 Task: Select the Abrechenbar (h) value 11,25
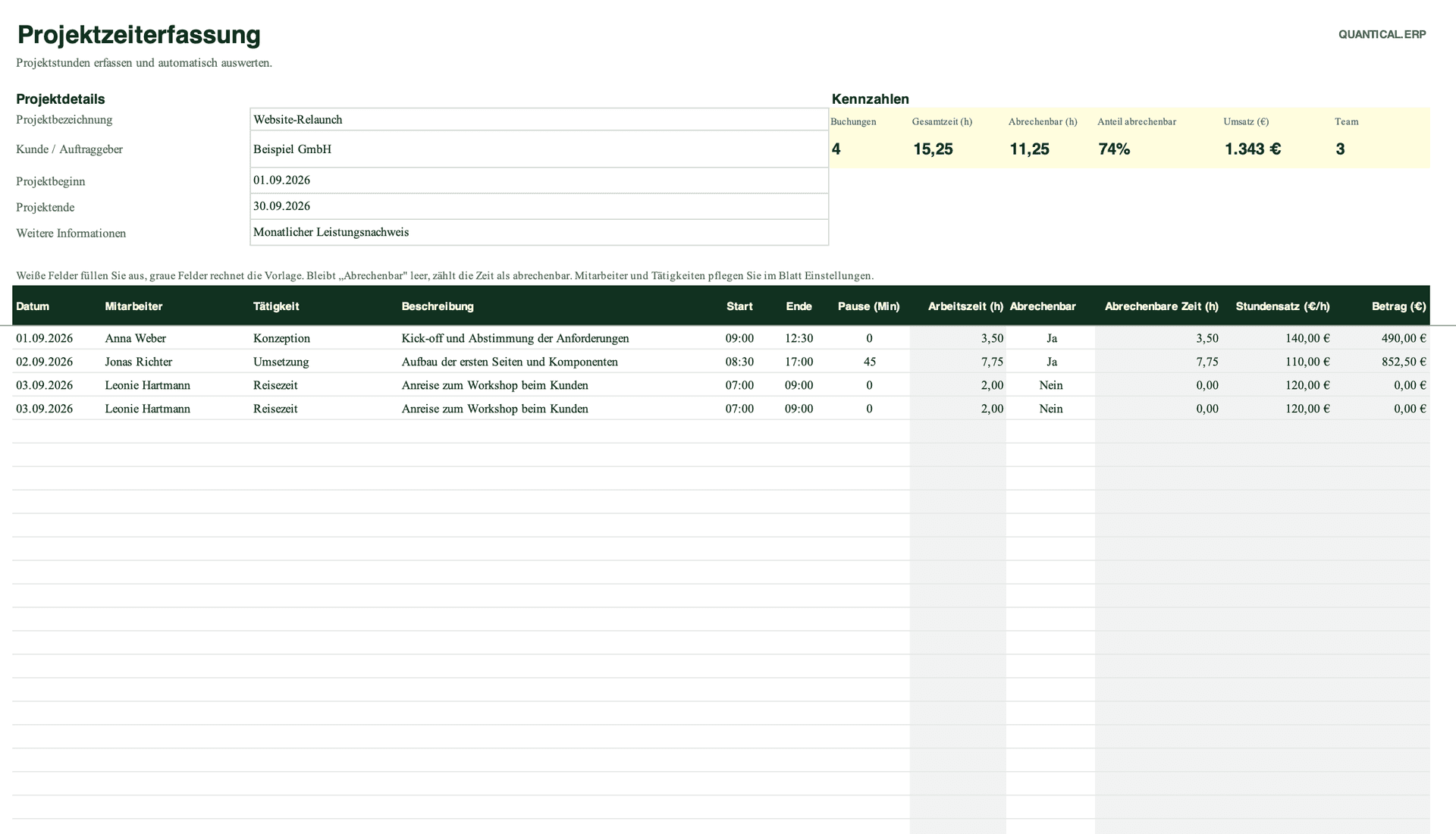[x=1029, y=149]
